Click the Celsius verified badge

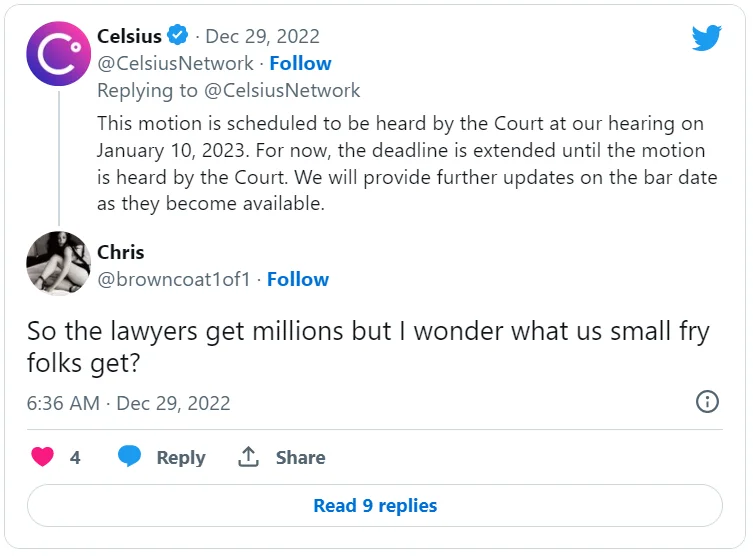(178, 37)
